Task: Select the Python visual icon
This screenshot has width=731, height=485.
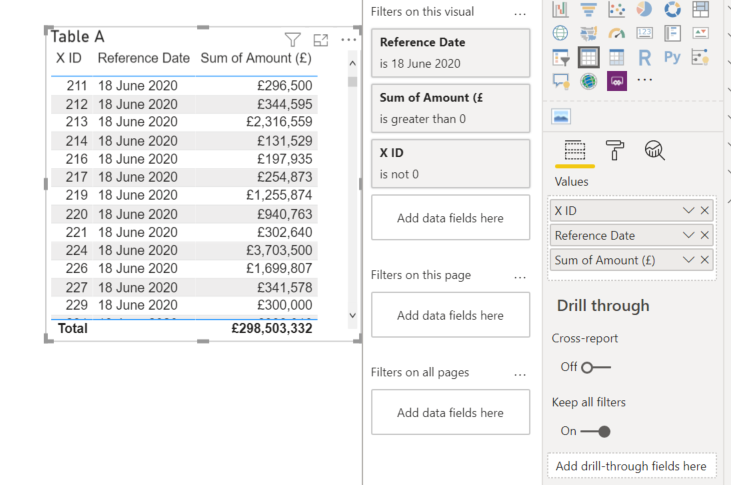Action: 672,57
